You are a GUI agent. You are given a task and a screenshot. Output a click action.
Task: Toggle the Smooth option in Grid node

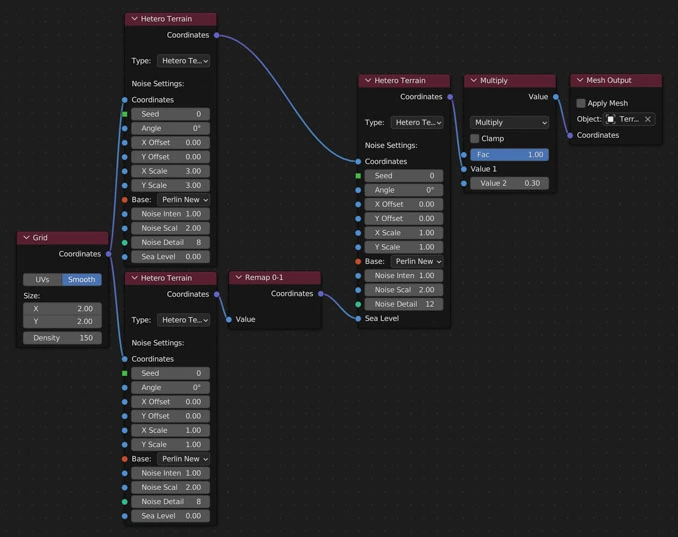coord(82,280)
